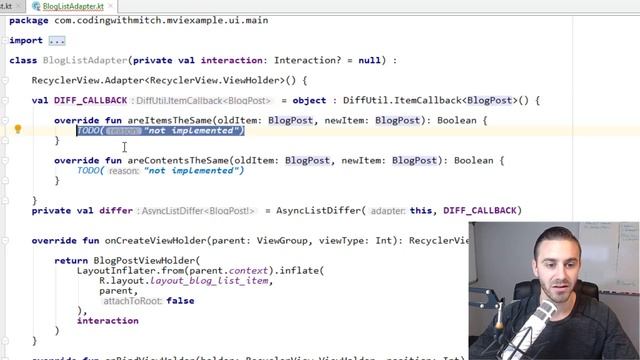This screenshot has height=360, width=640.
Task: Click the interaction argument passed to BlogPostViewHolder
Action: [108, 321]
